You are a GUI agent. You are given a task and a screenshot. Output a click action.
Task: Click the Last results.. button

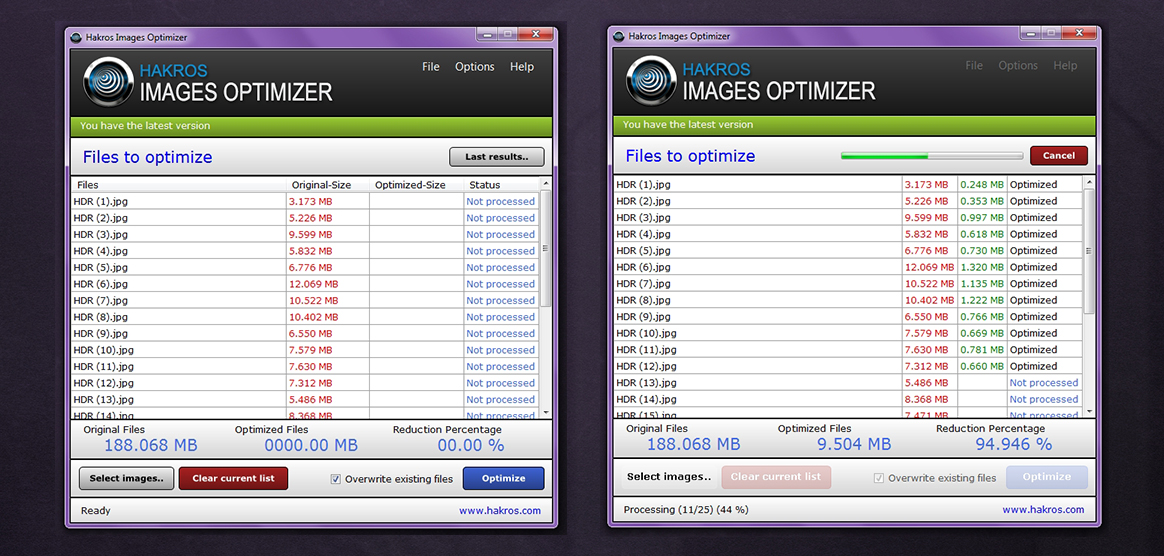point(497,157)
